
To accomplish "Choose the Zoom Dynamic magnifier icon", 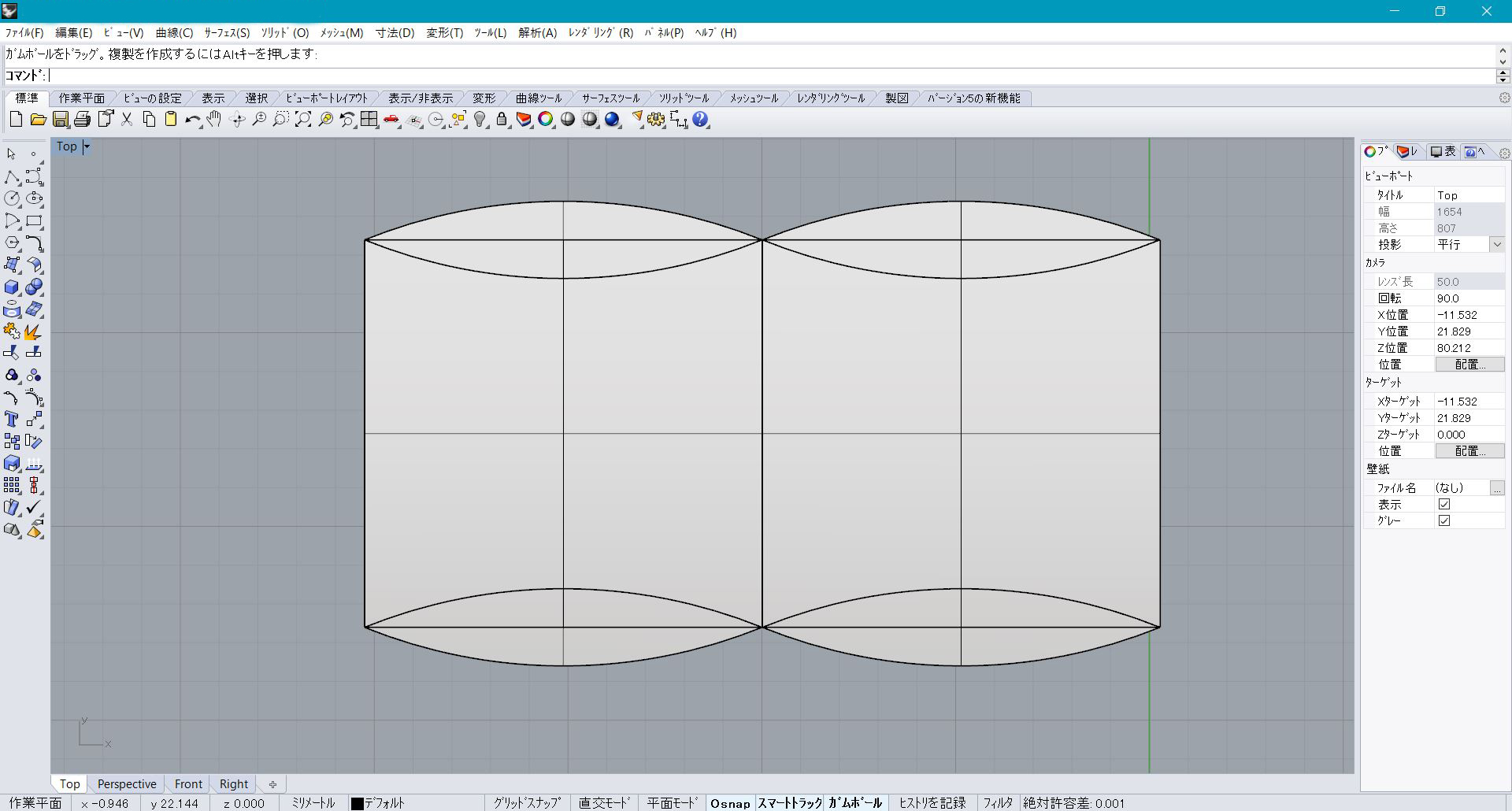I will pyautogui.click(x=258, y=120).
